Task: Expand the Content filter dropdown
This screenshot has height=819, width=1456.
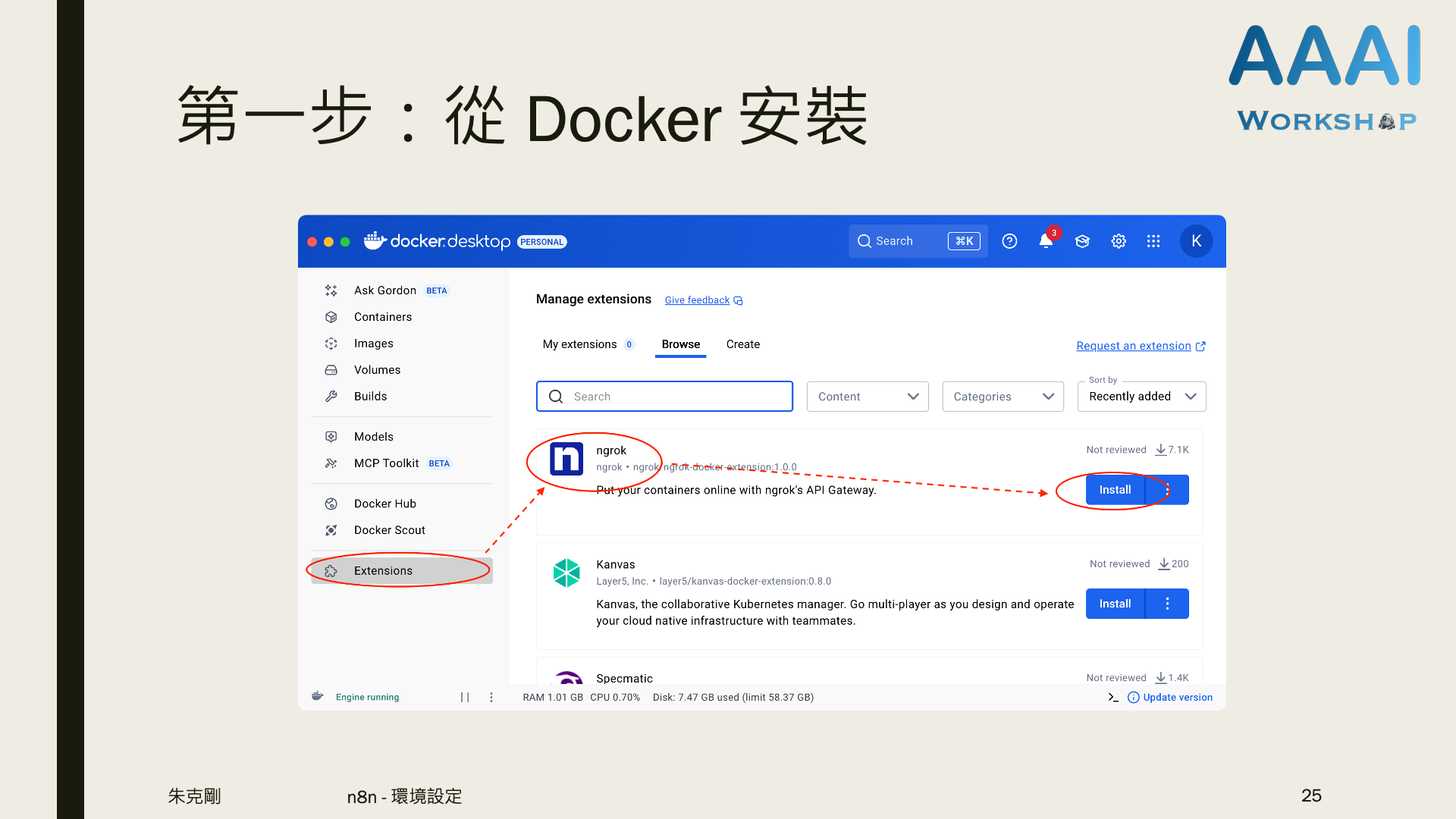Action: [868, 397]
